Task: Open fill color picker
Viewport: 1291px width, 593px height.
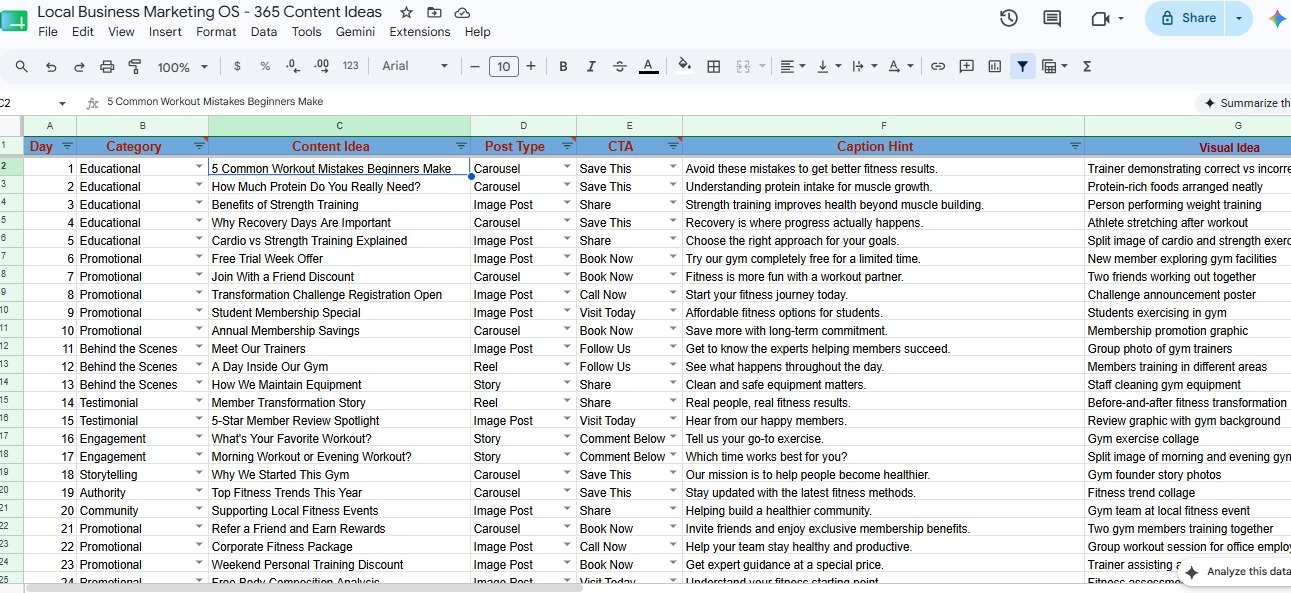Action: (x=685, y=67)
